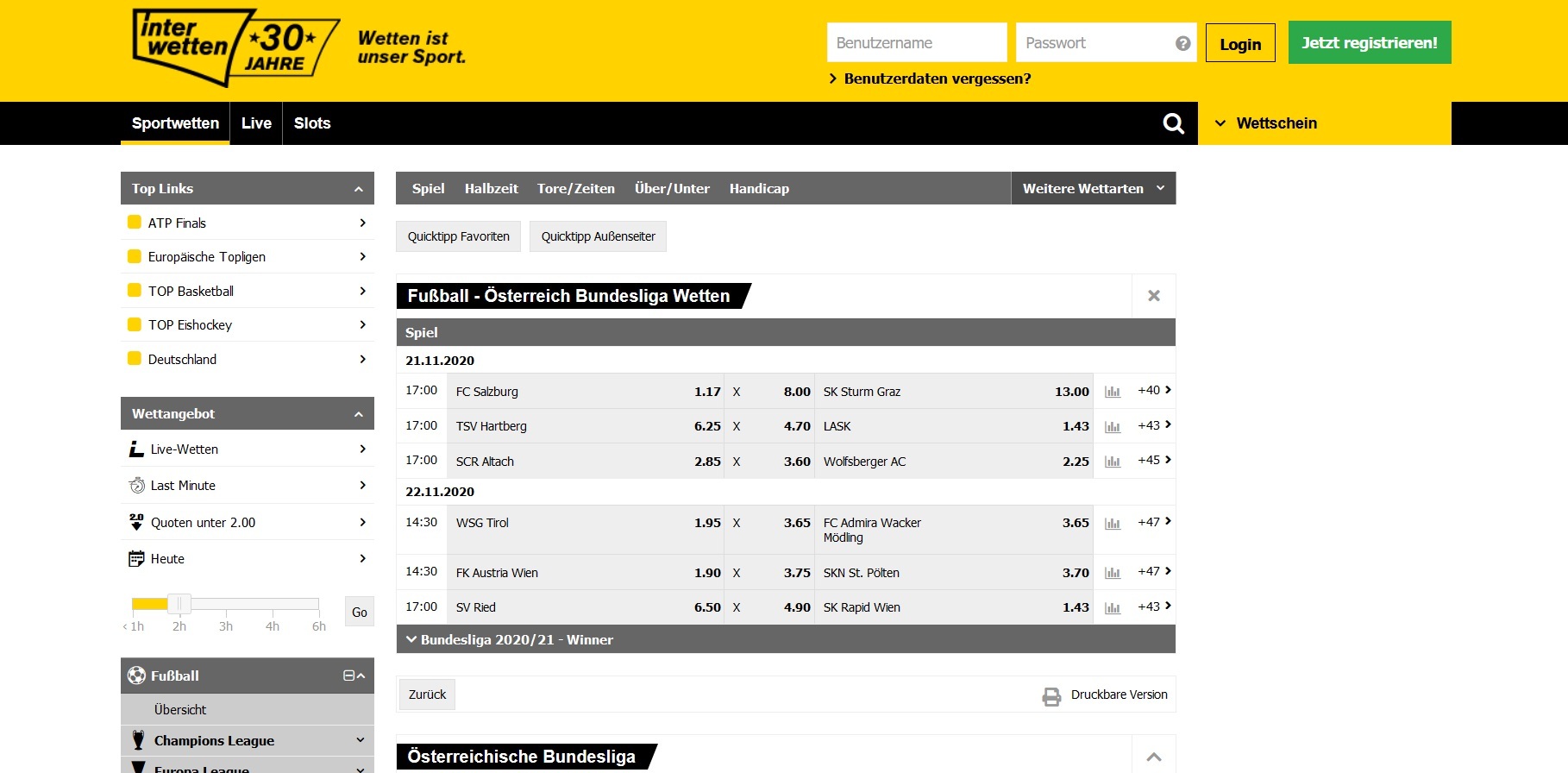Open the Weitere Wettarten dropdown
1568x773 pixels.
coord(1093,188)
